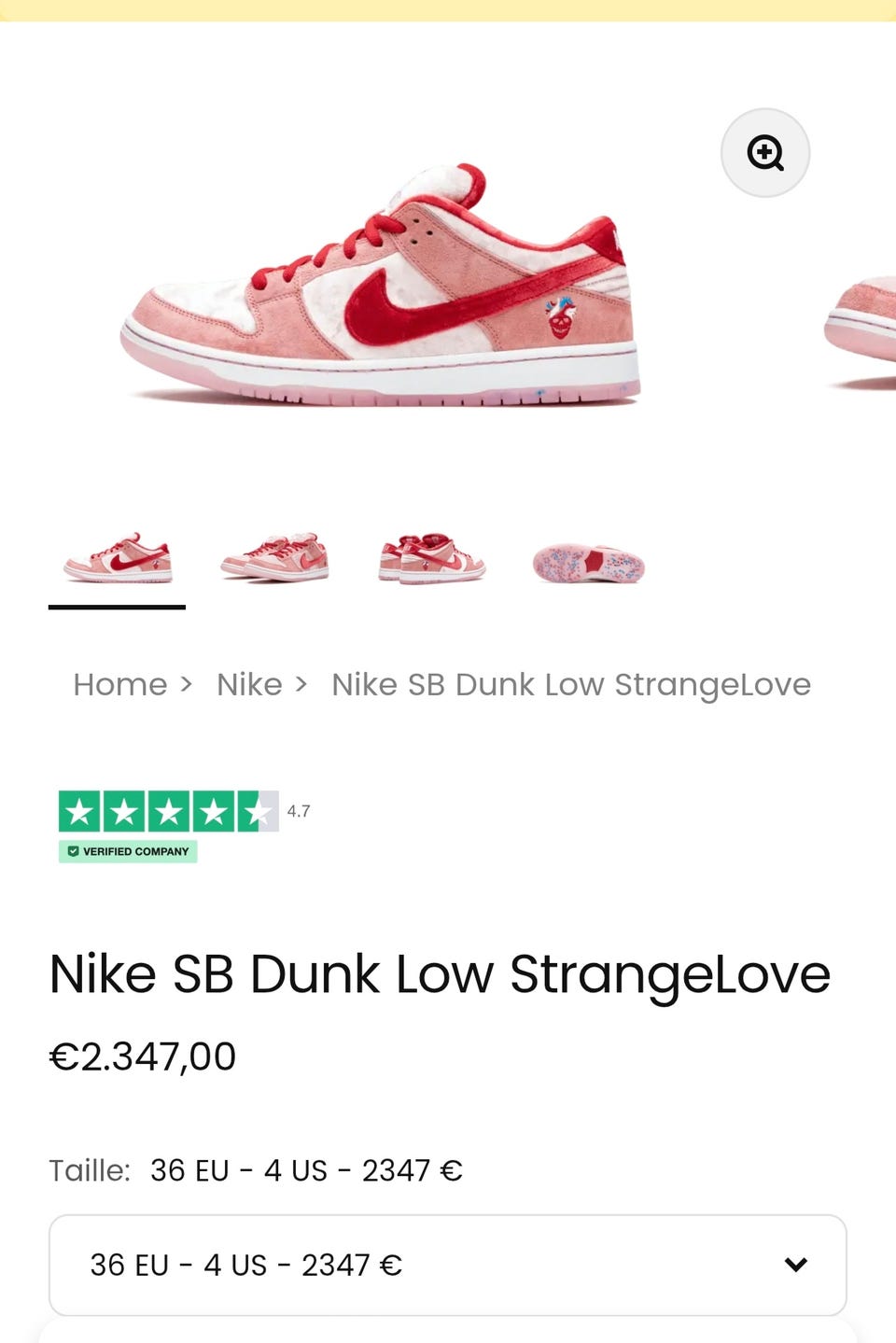
Task: Open the size dropdown showing 36 EU
Action: 448,1265
